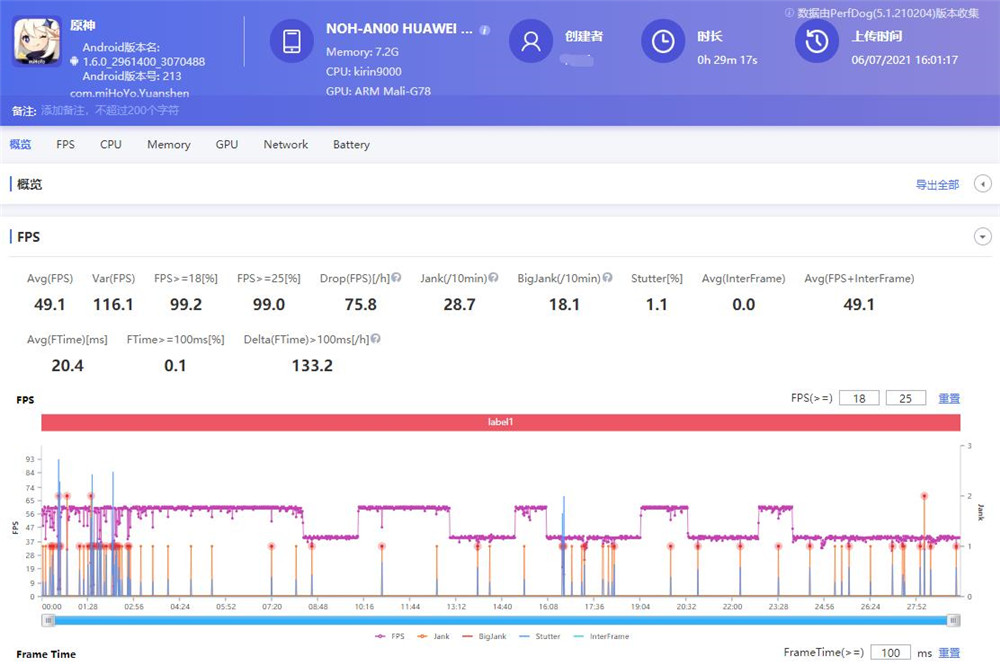Toggle the Stutter series in chart legend
The image size is (1000, 665).
540,636
